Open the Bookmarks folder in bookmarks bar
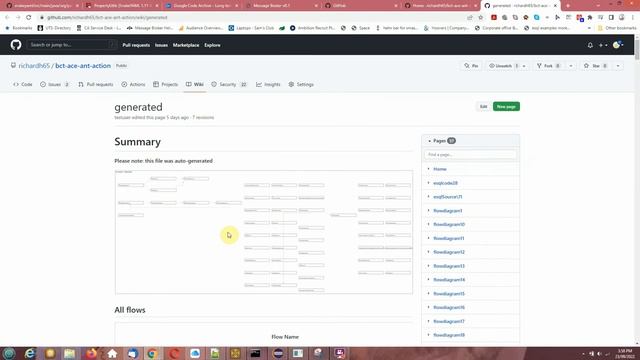This screenshot has height=360, width=640. (18, 28)
